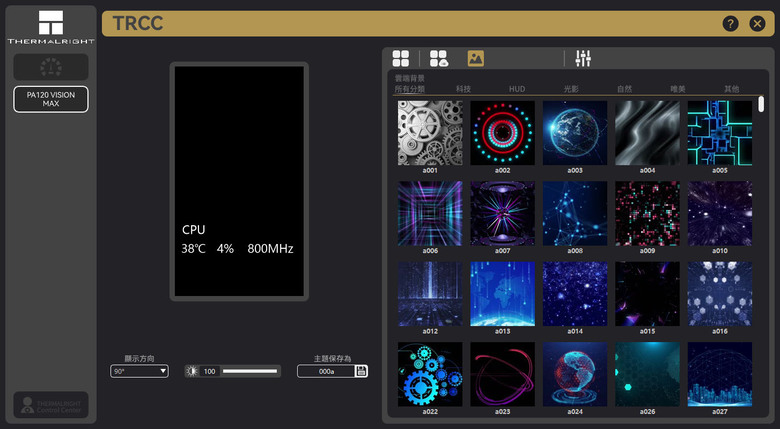Image resolution: width=780 pixels, height=429 pixels.
Task: Choose the a005 cyan circuit background
Action: (720, 133)
